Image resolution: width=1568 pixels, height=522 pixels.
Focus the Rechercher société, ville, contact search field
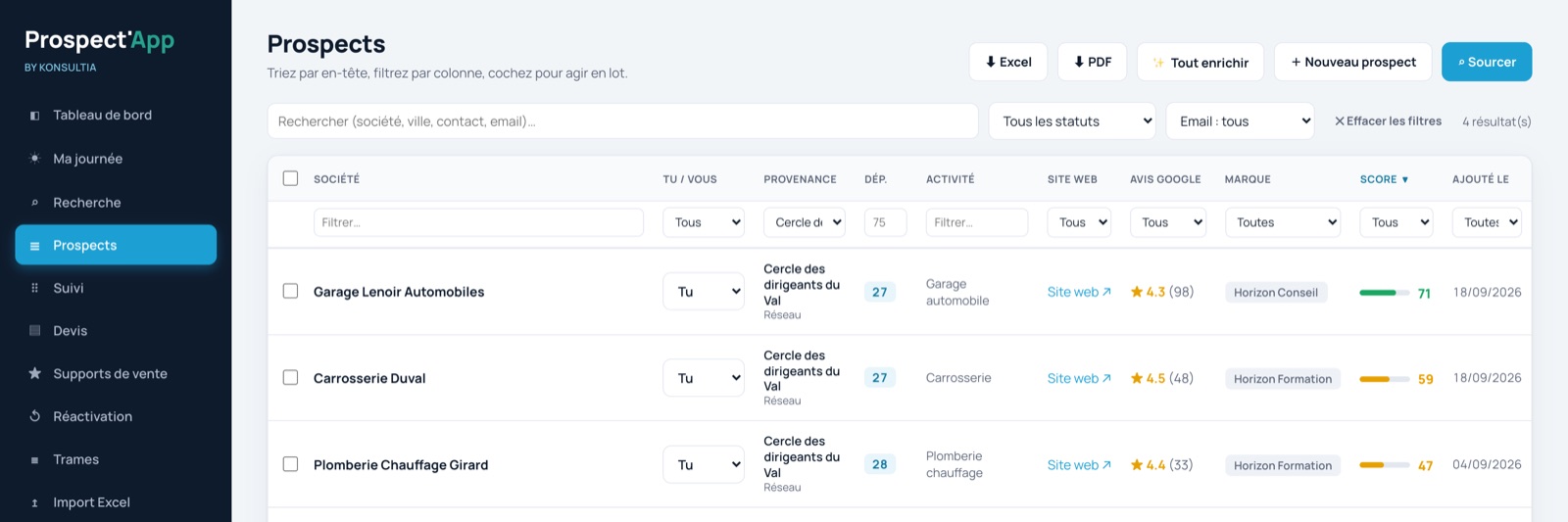[622, 121]
